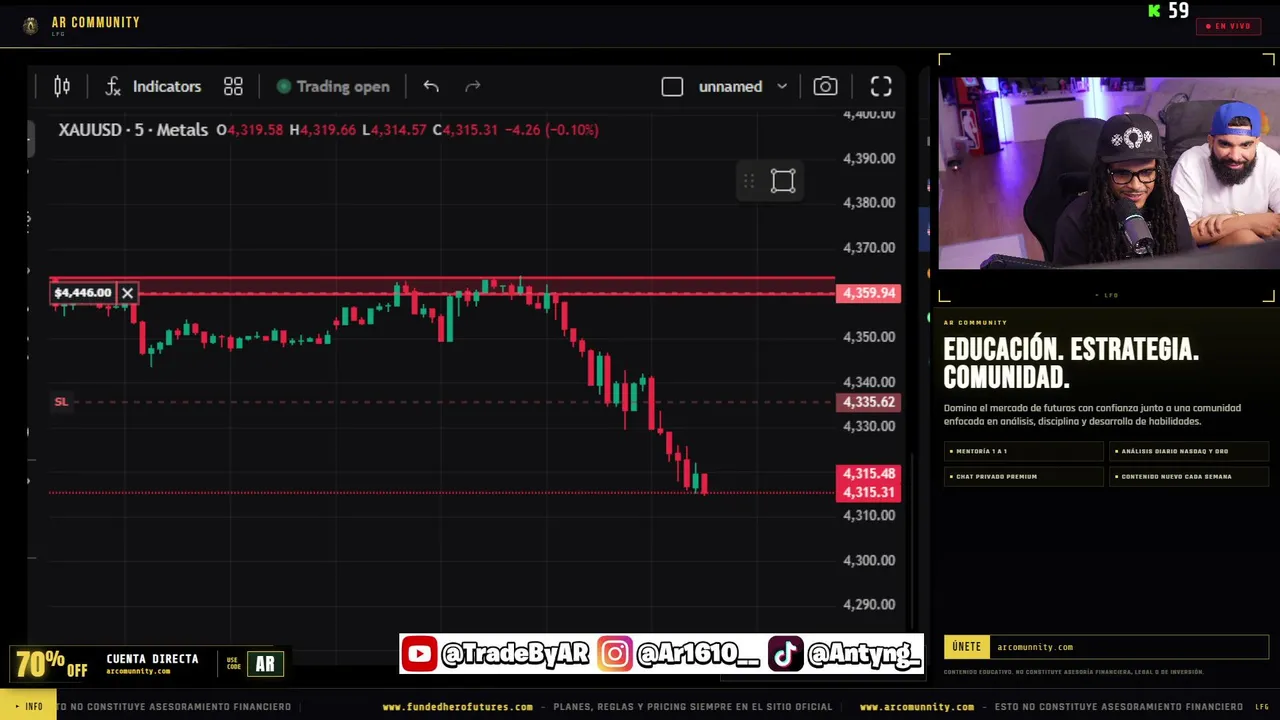The width and height of the screenshot is (1280, 720).
Task: Click the webcam video feed
Action: pyautogui.click(x=1108, y=173)
